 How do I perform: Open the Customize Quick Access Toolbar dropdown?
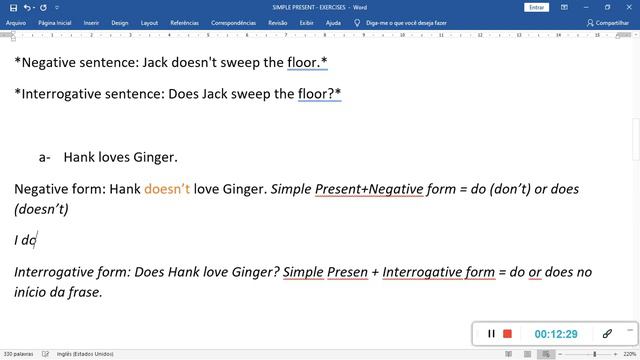point(57,7)
